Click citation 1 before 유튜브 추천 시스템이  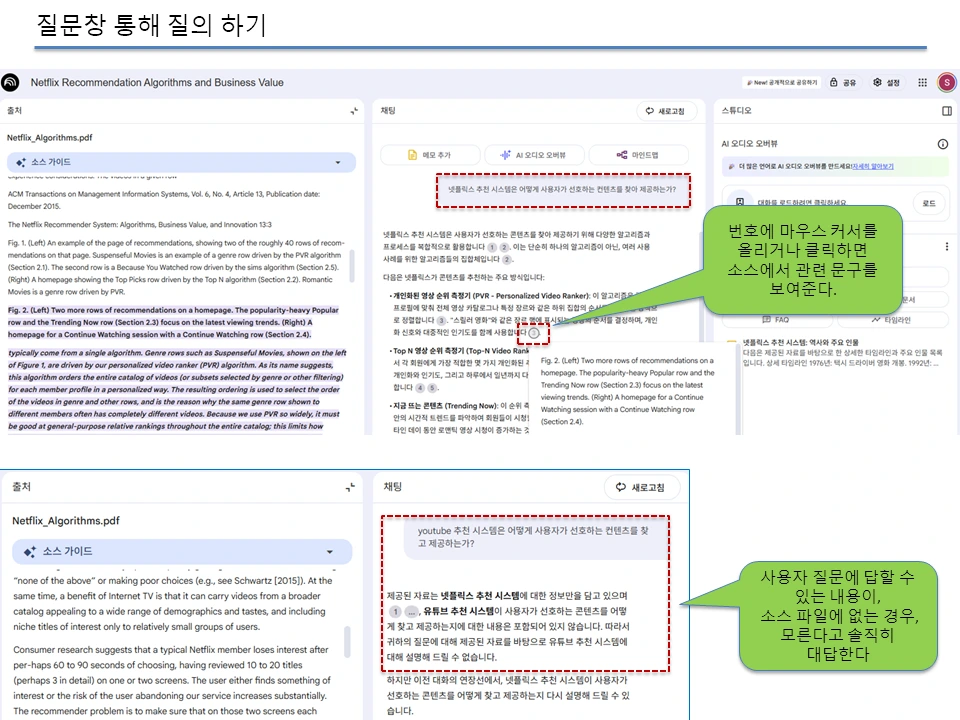click(396, 612)
